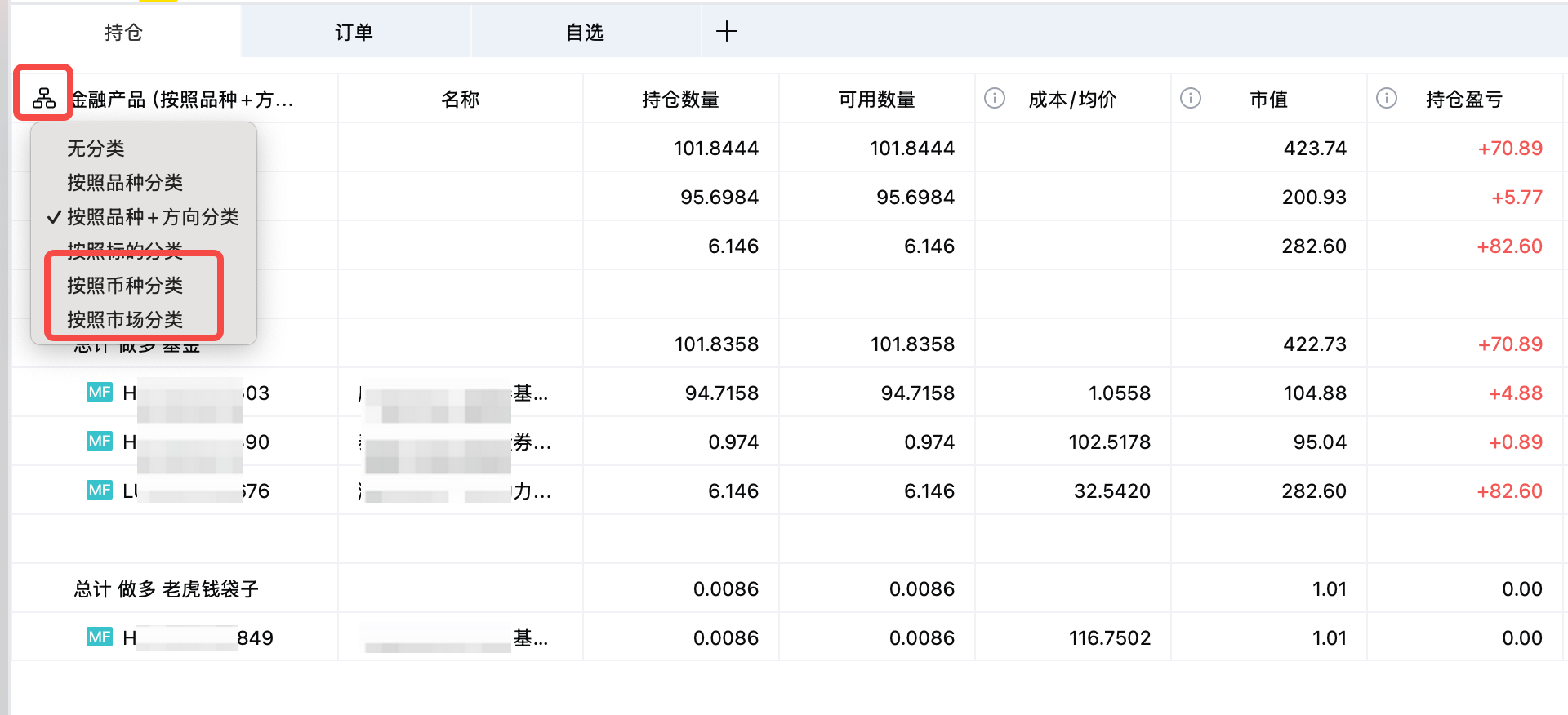This screenshot has height=715, width=1568.
Task: Click MF badge on row ending 90
Action: pos(100,442)
